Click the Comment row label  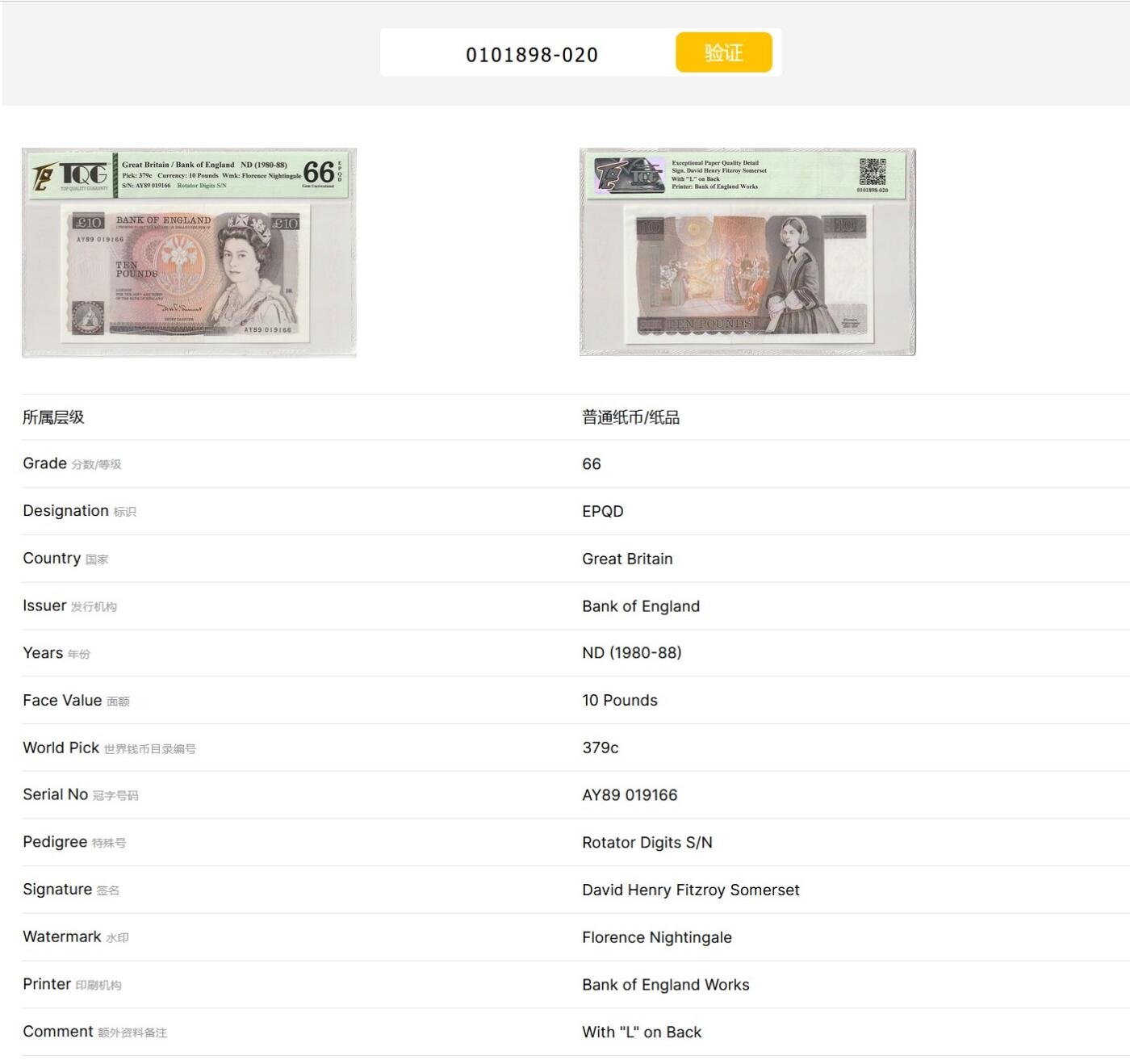94,1032
